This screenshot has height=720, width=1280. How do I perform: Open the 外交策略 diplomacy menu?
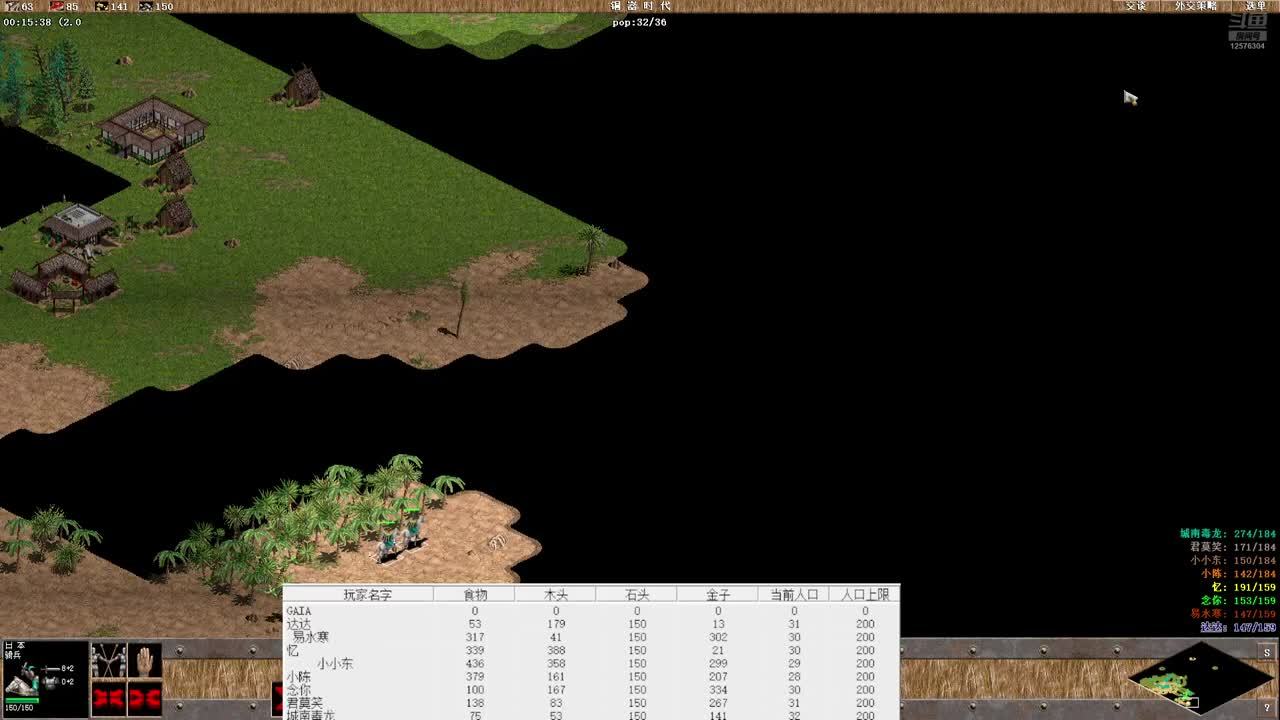point(1196,6)
